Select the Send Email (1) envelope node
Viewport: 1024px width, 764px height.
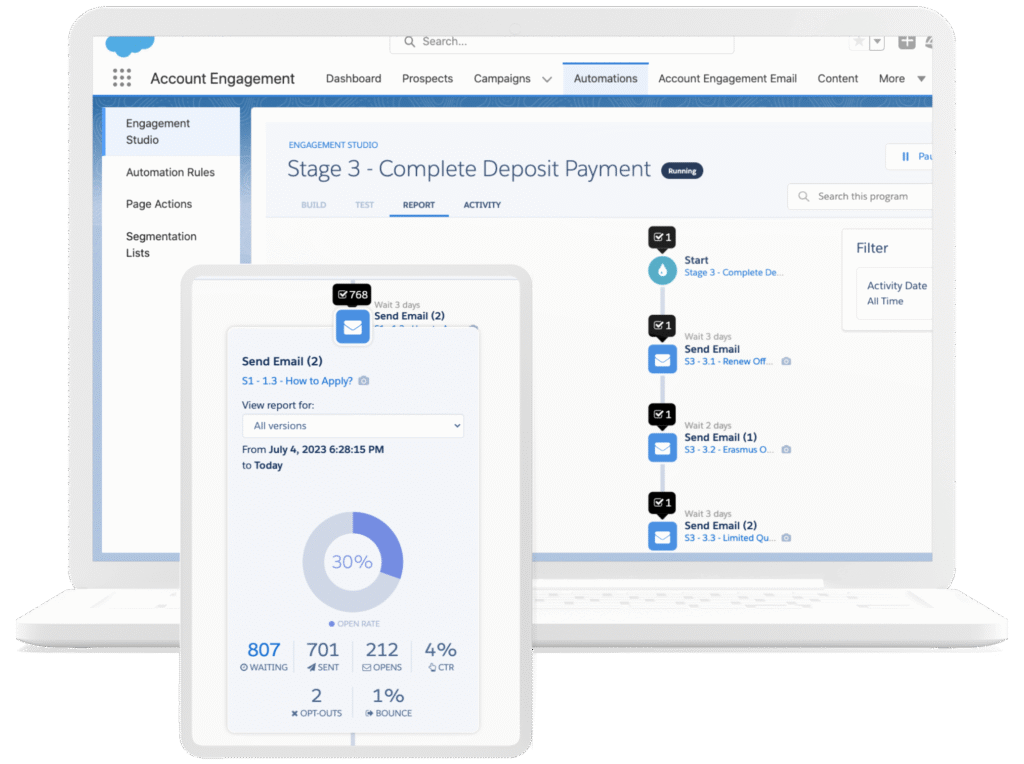(661, 446)
